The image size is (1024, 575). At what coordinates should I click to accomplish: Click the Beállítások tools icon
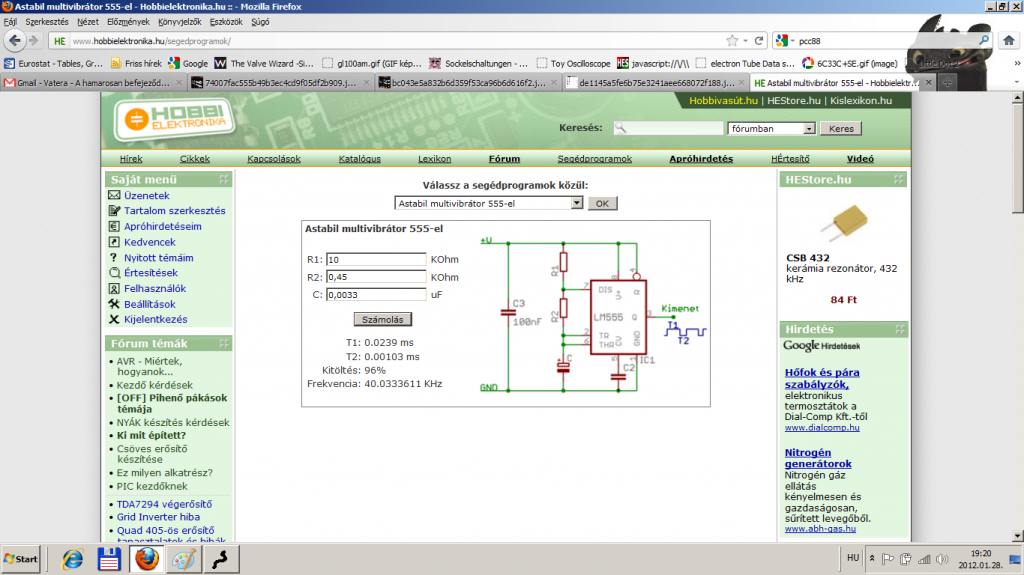(x=114, y=304)
